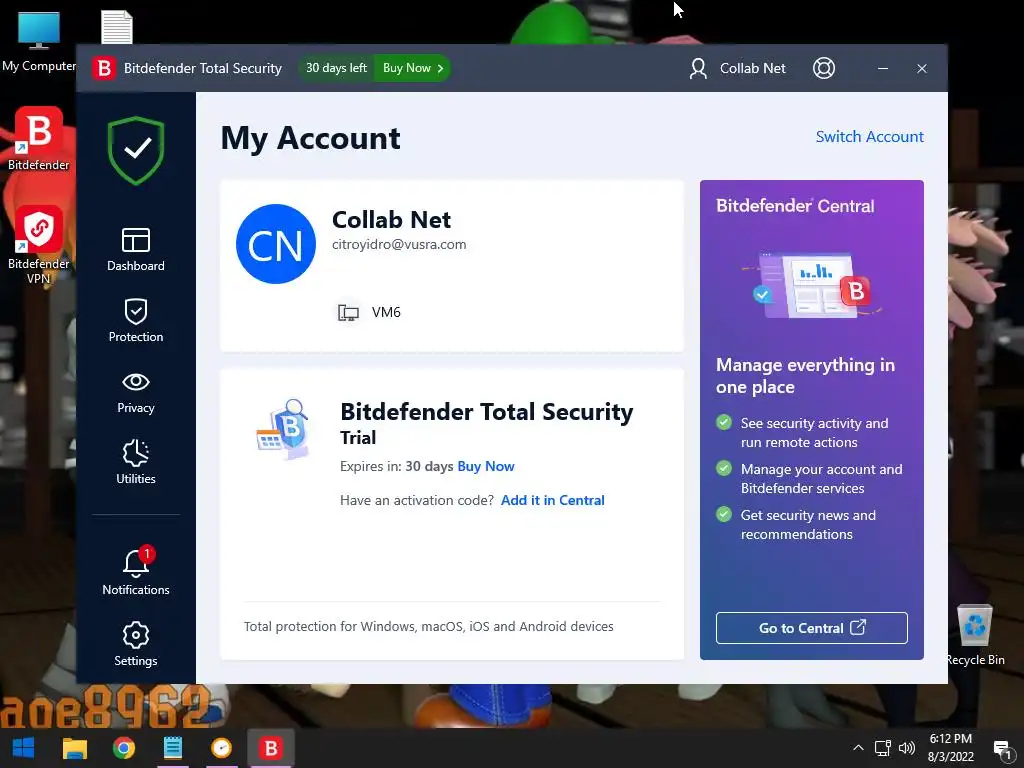Open the text document desktop icon
The image size is (1024, 768).
[117, 28]
